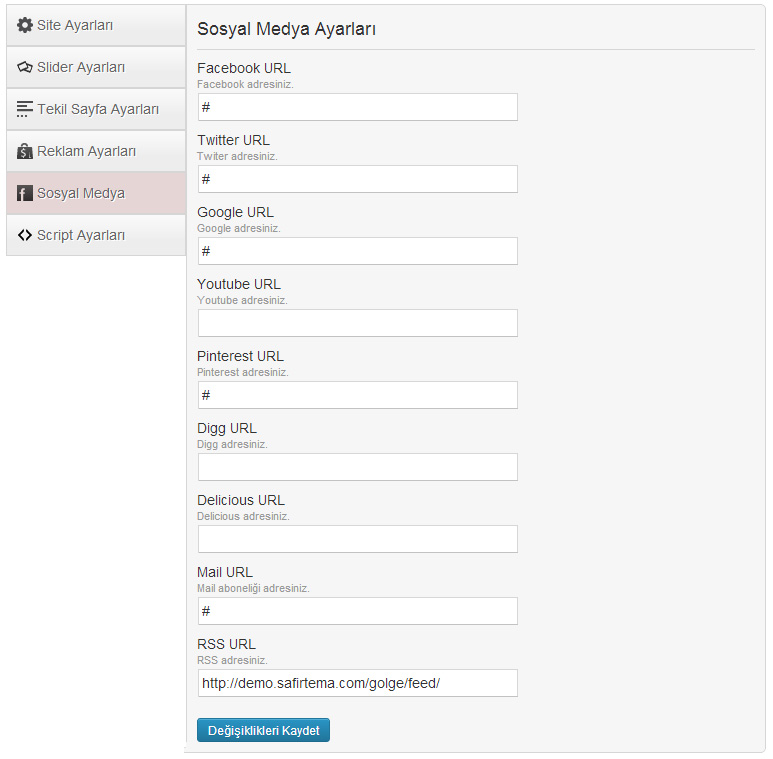Click the lines icon beside Tekil Sayfa Ayarları
Screen dimensions: 773x759
(x=25, y=109)
